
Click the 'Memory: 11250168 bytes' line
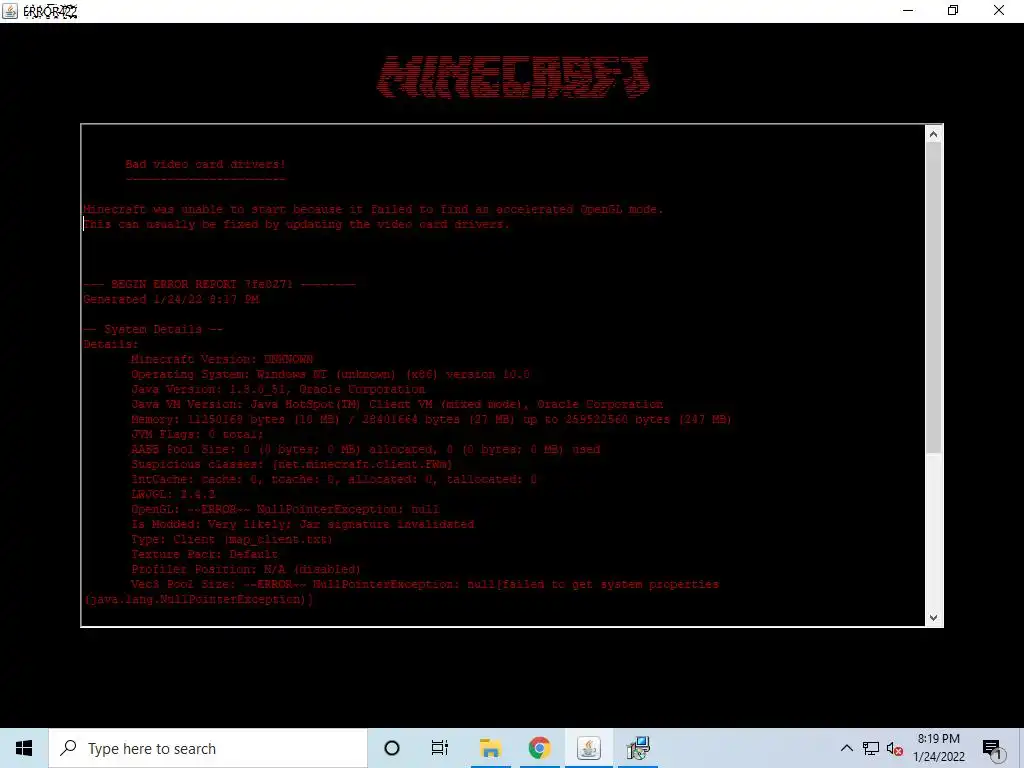[x=431, y=419]
